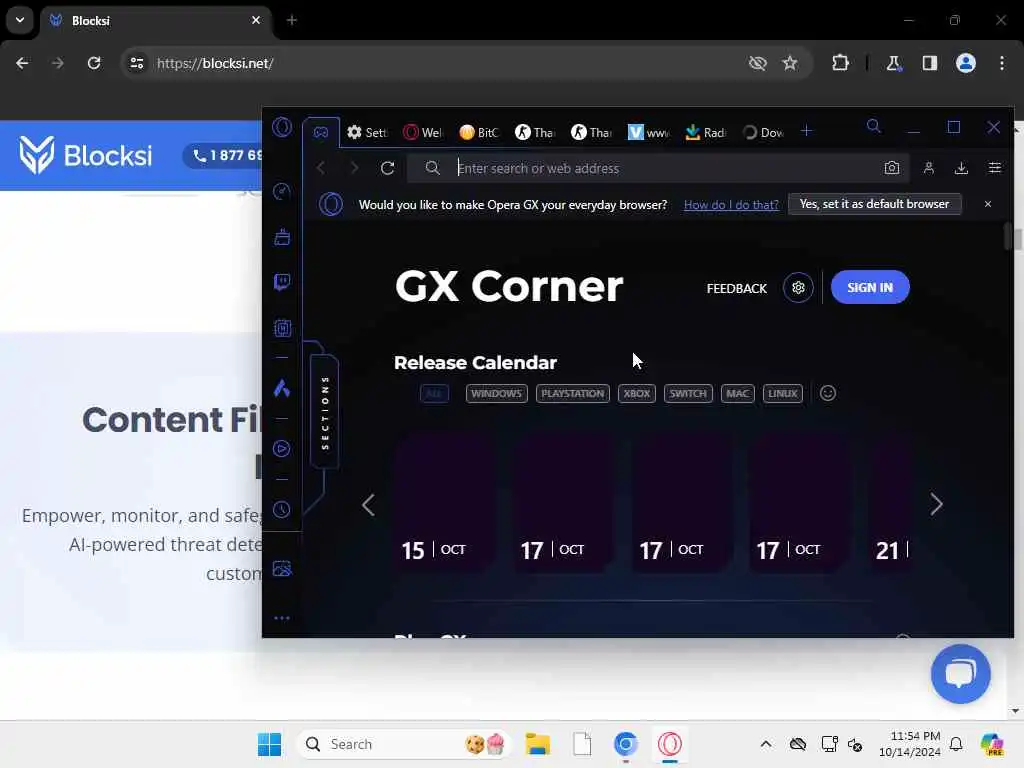
Task: Click Chrome labs flask icon
Action: click(893, 63)
